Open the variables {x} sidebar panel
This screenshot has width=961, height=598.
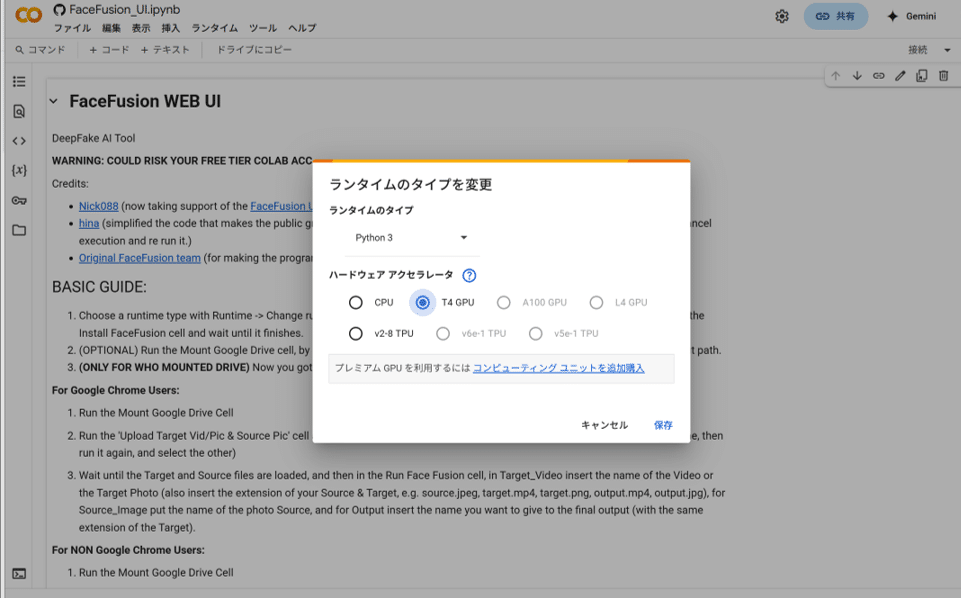pos(19,170)
